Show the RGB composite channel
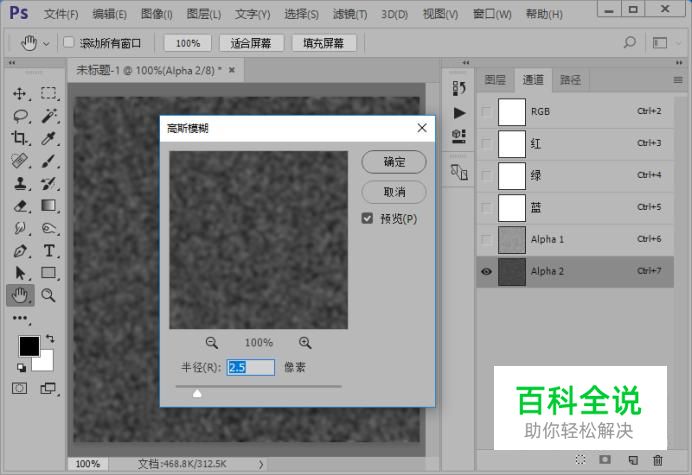 (486, 112)
